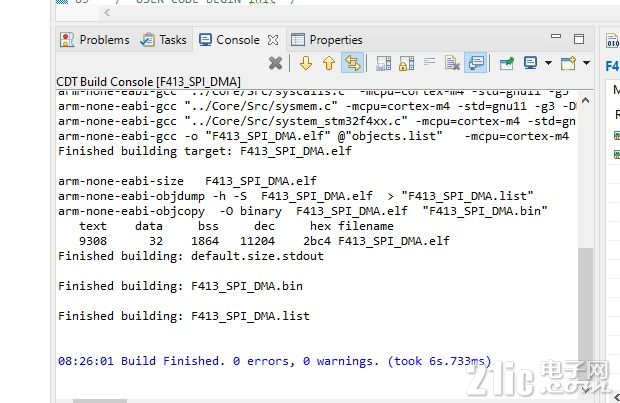Open the Properties tab

tap(327, 40)
